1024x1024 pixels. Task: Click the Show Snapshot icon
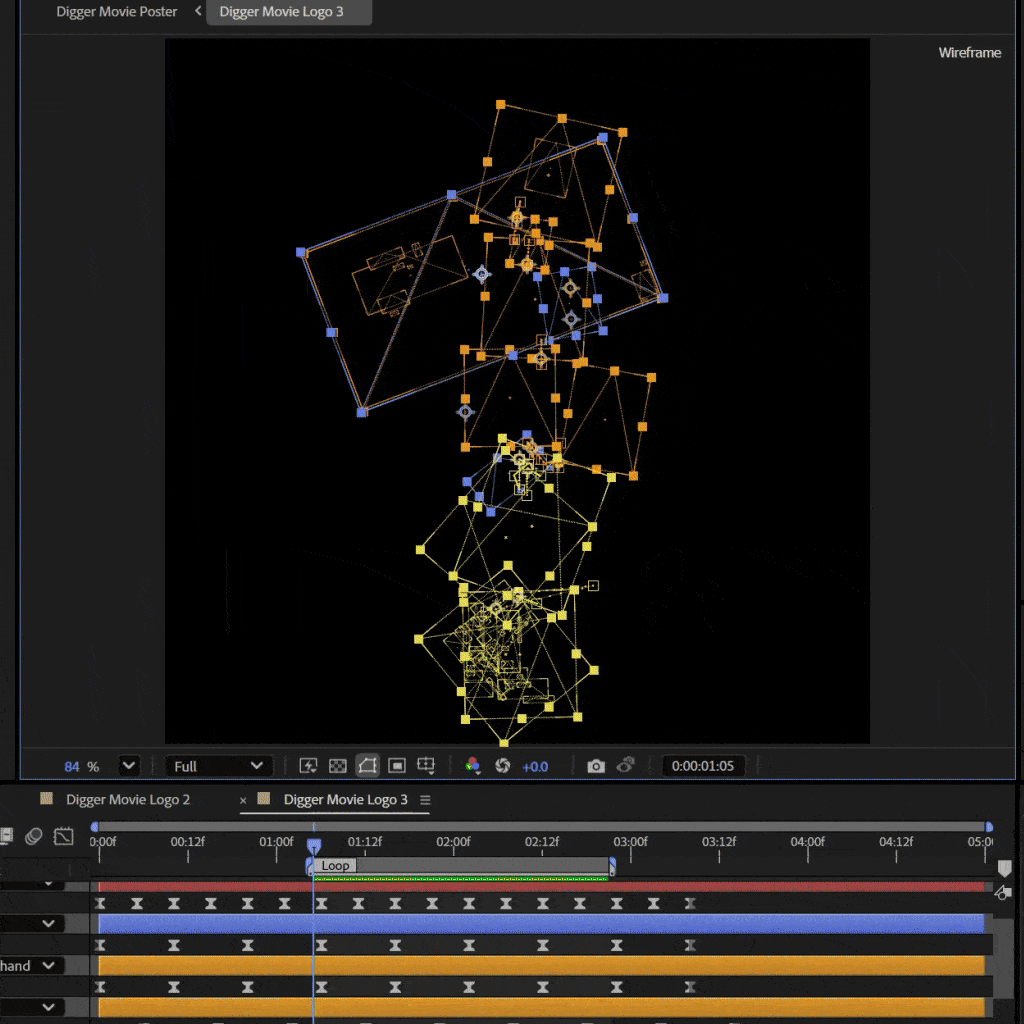(626, 765)
